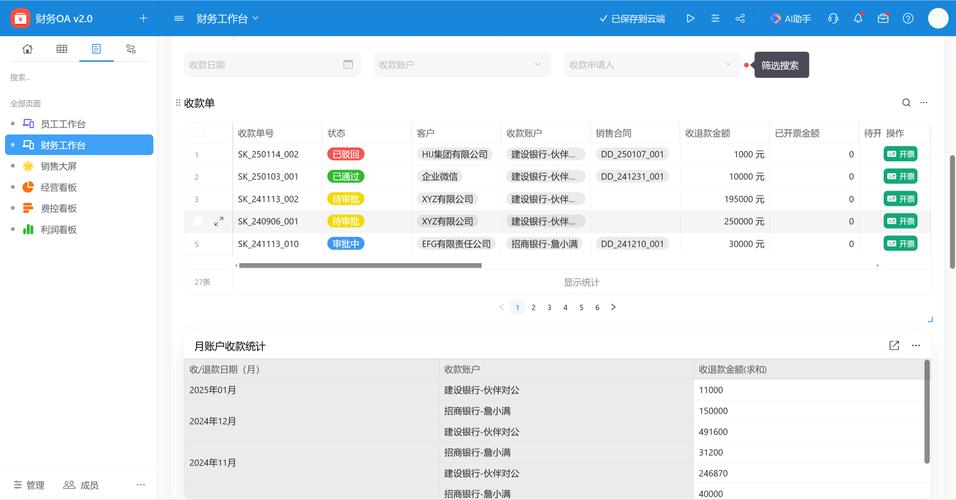This screenshot has height=500, width=956.
Task: Open the user avatar menu
Action: coord(938,18)
